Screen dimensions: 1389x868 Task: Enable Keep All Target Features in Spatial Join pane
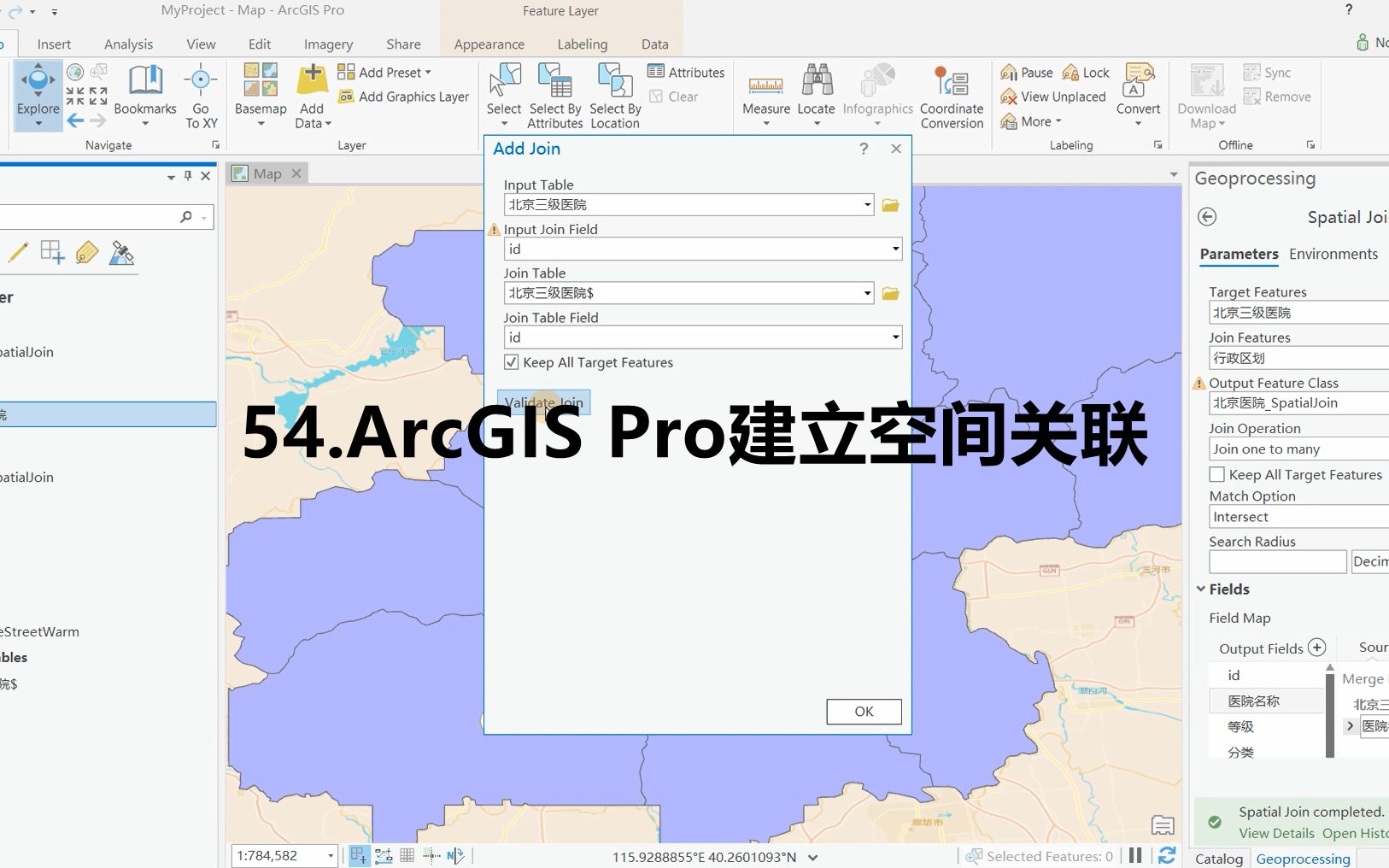(1215, 474)
